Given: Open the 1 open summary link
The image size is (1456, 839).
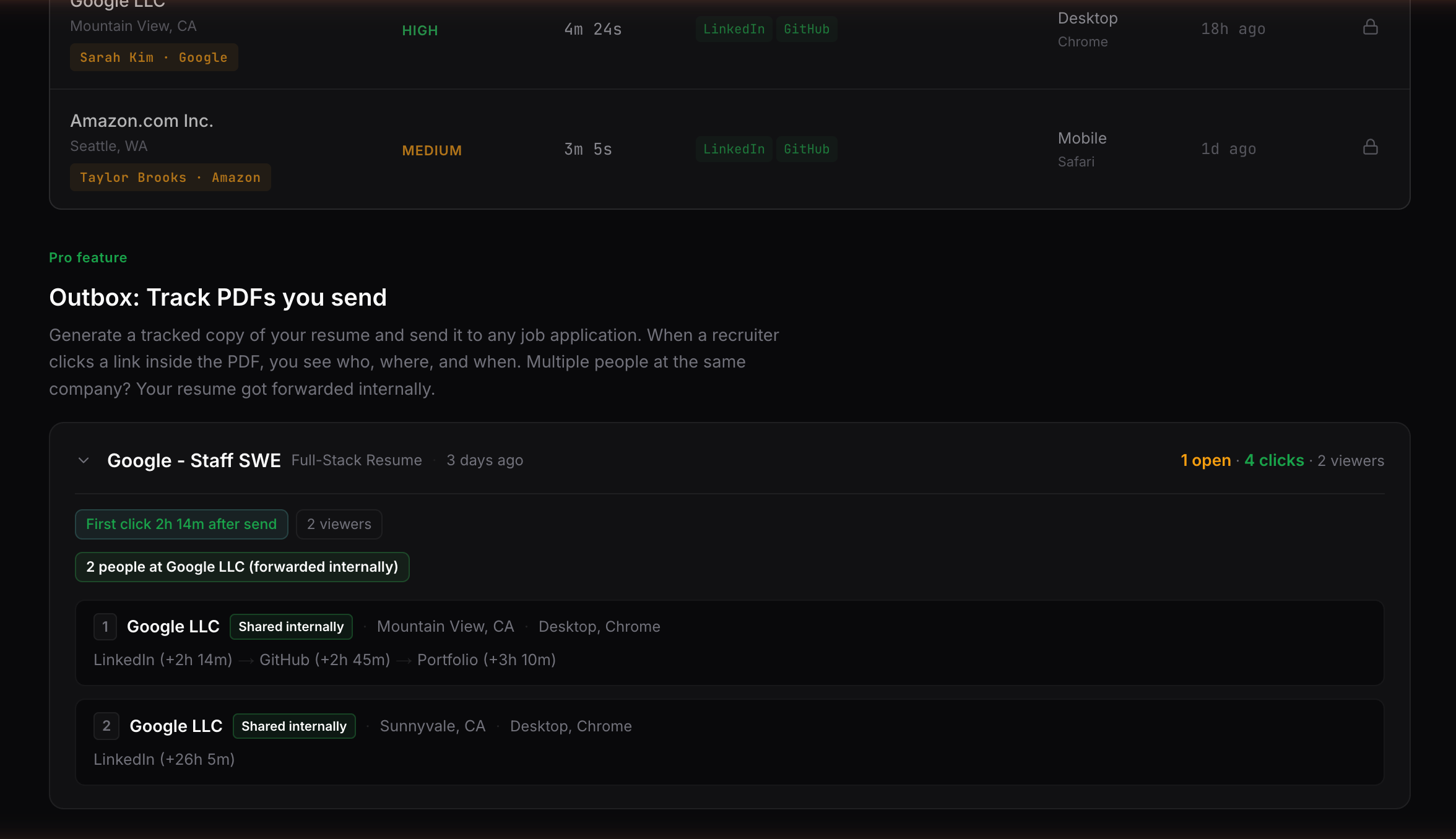Looking at the screenshot, I should tap(1205, 460).
